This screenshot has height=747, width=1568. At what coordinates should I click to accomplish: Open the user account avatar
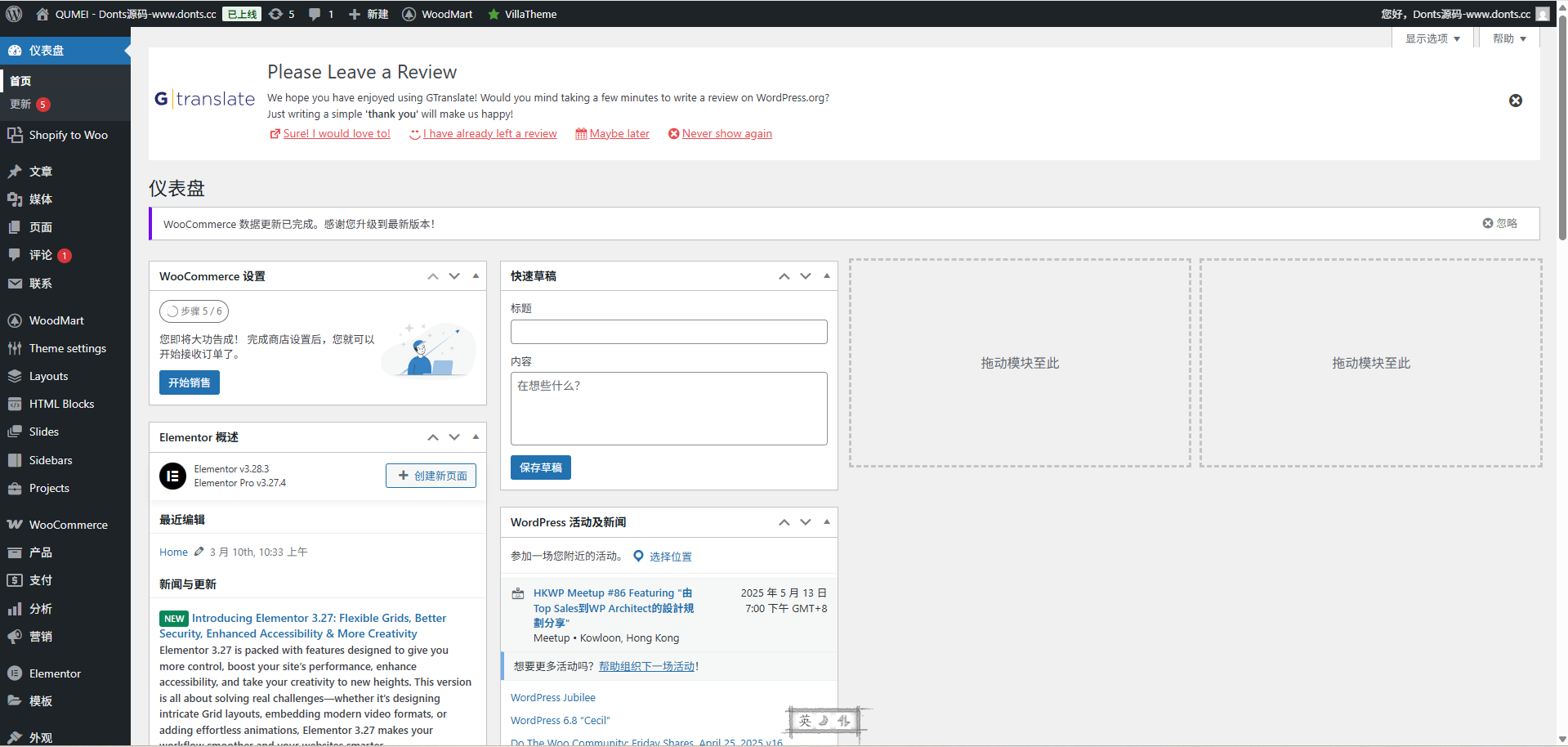pyautogui.click(x=1543, y=14)
